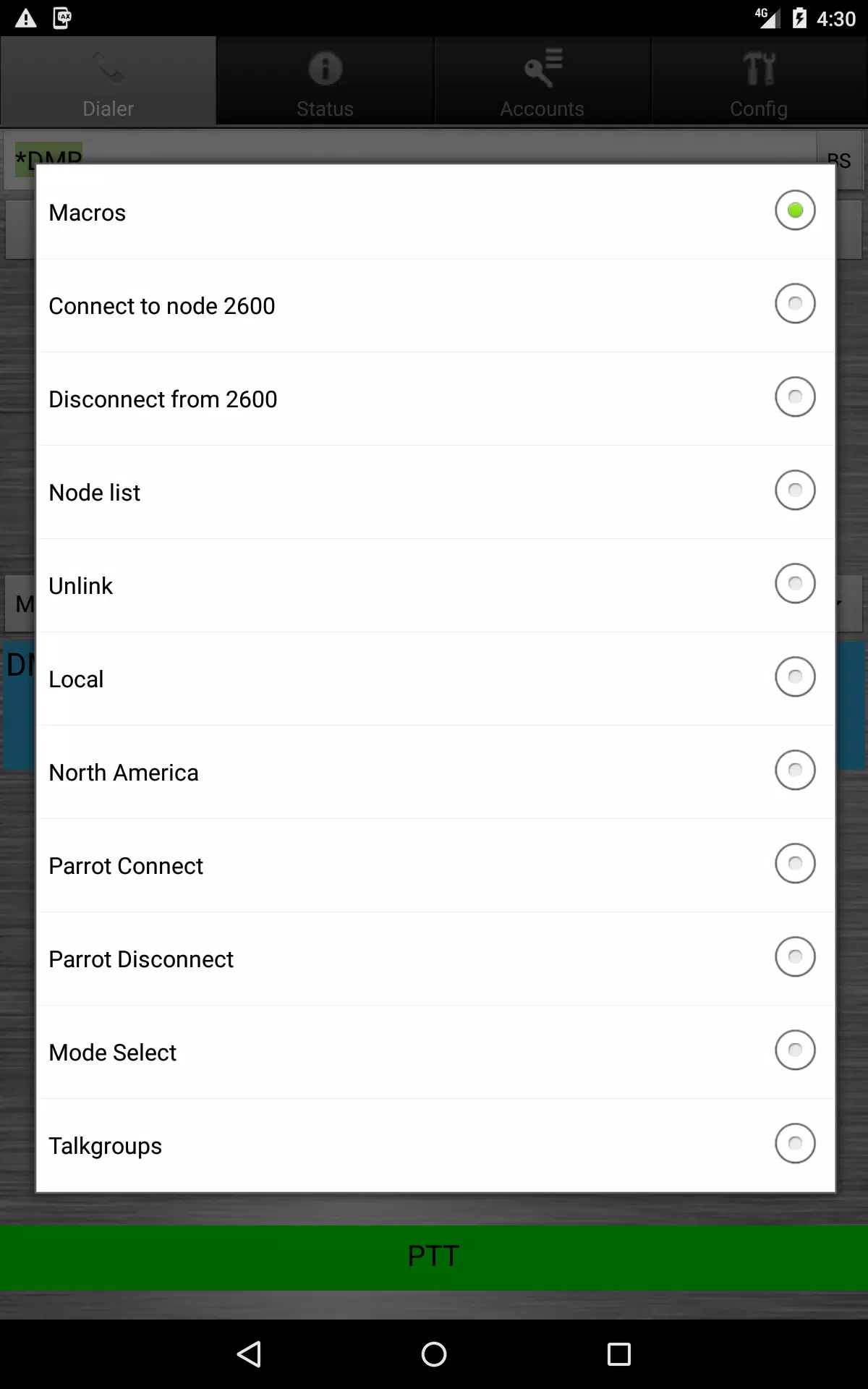This screenshot has width=868, height=1389.
Task: Select the Mode Select radio button
Action: point(795,1050)
